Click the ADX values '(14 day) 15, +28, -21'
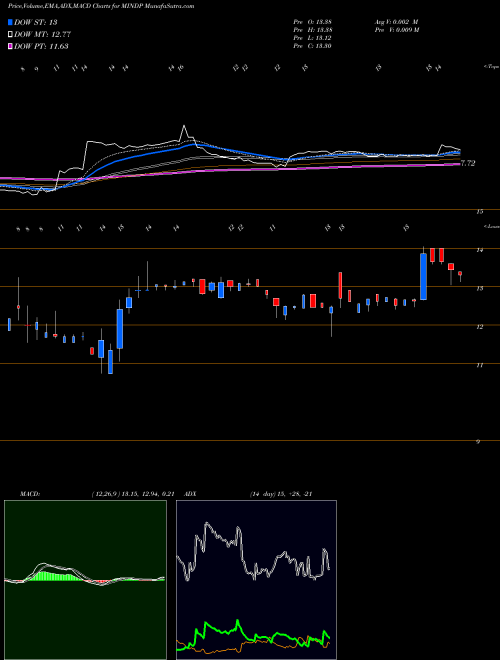 [x=281, y=494]
